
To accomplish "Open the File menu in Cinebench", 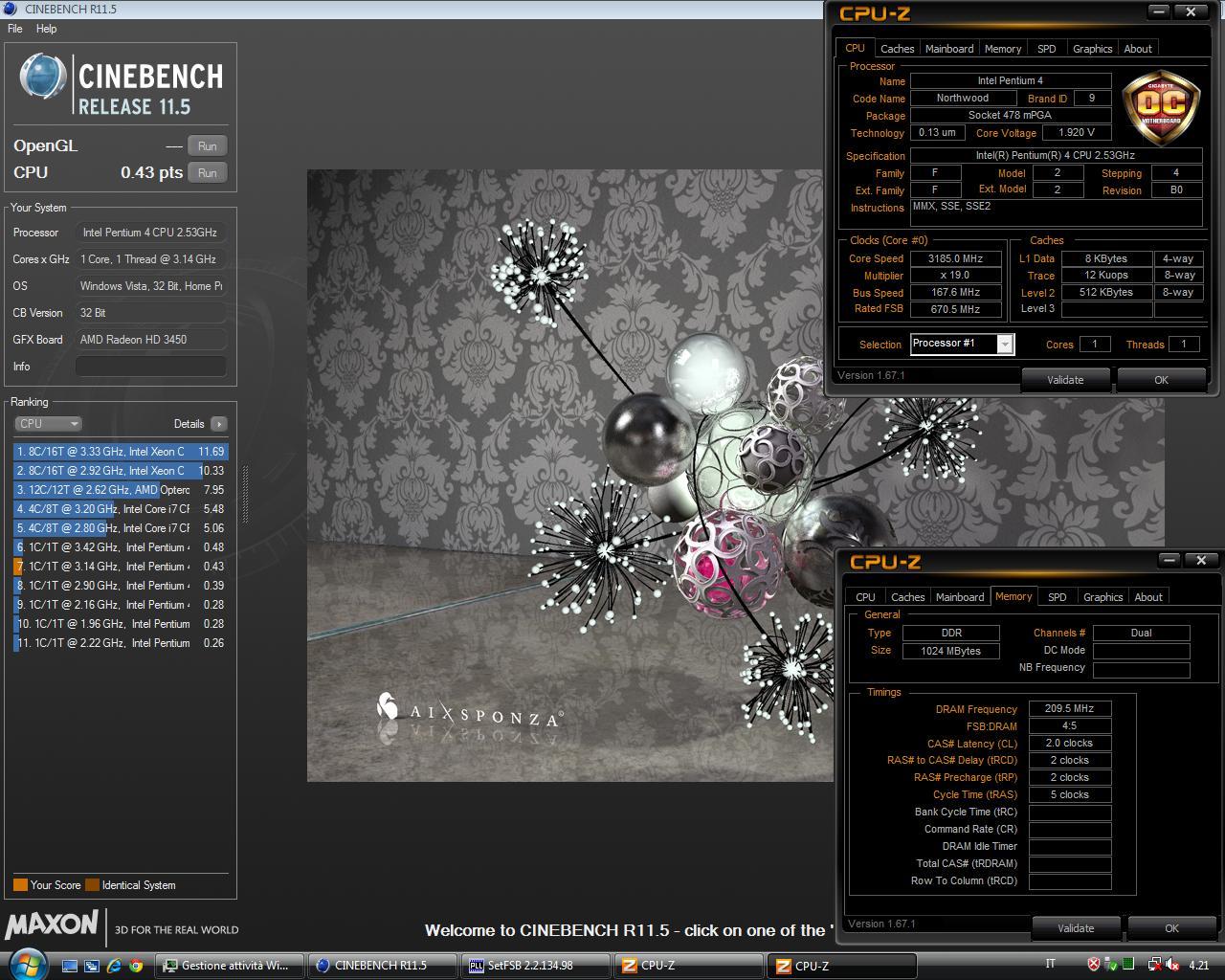I will pyautogui.click(x=15, y=29).
